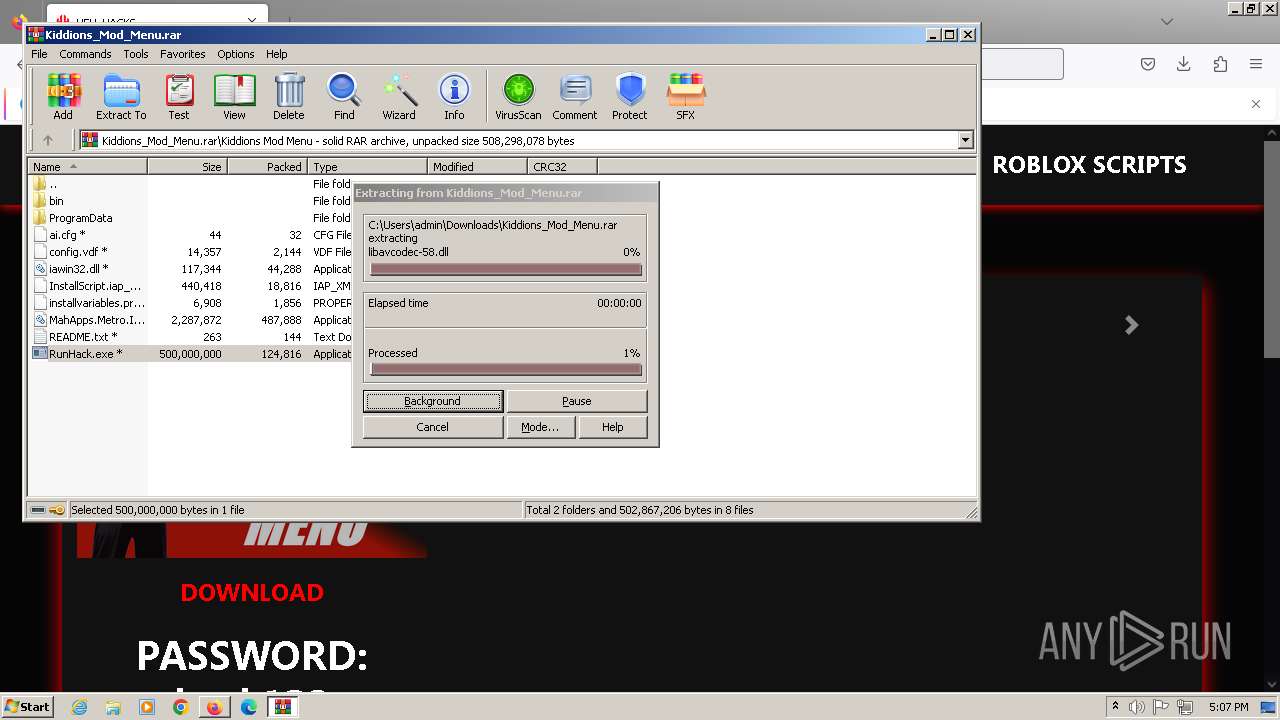
Task: Select the bin folder
Action: (x=56, y=201)
